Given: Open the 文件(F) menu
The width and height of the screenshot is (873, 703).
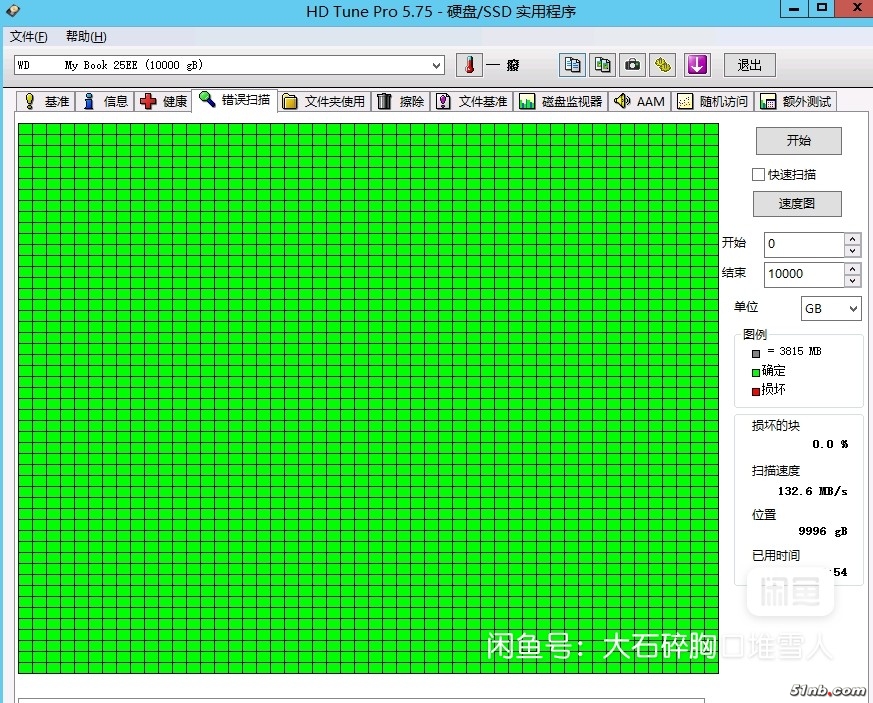Looking at the screenshot, I should [x=28, y=37].
